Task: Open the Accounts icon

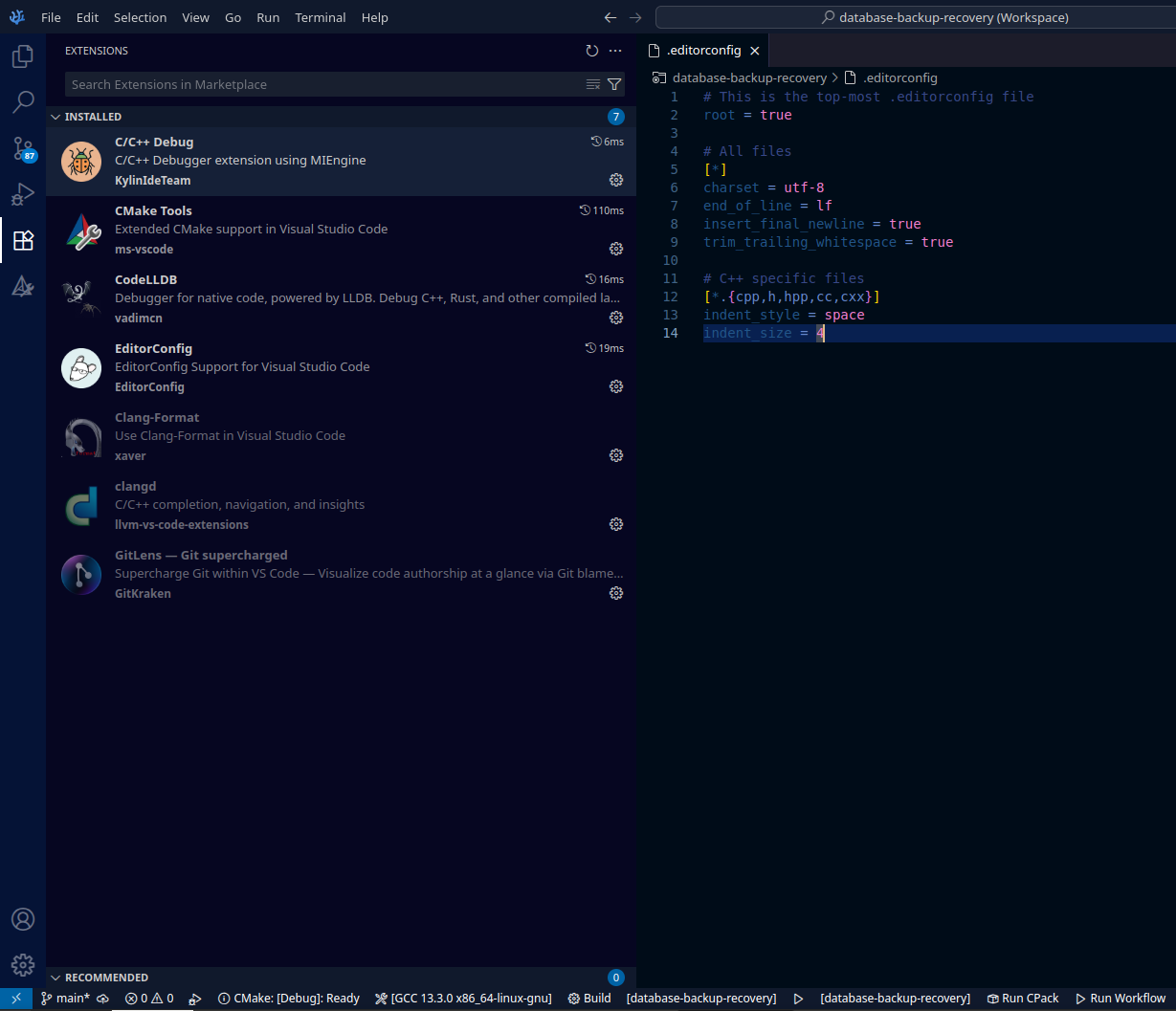Action: (x=23, y=919)
